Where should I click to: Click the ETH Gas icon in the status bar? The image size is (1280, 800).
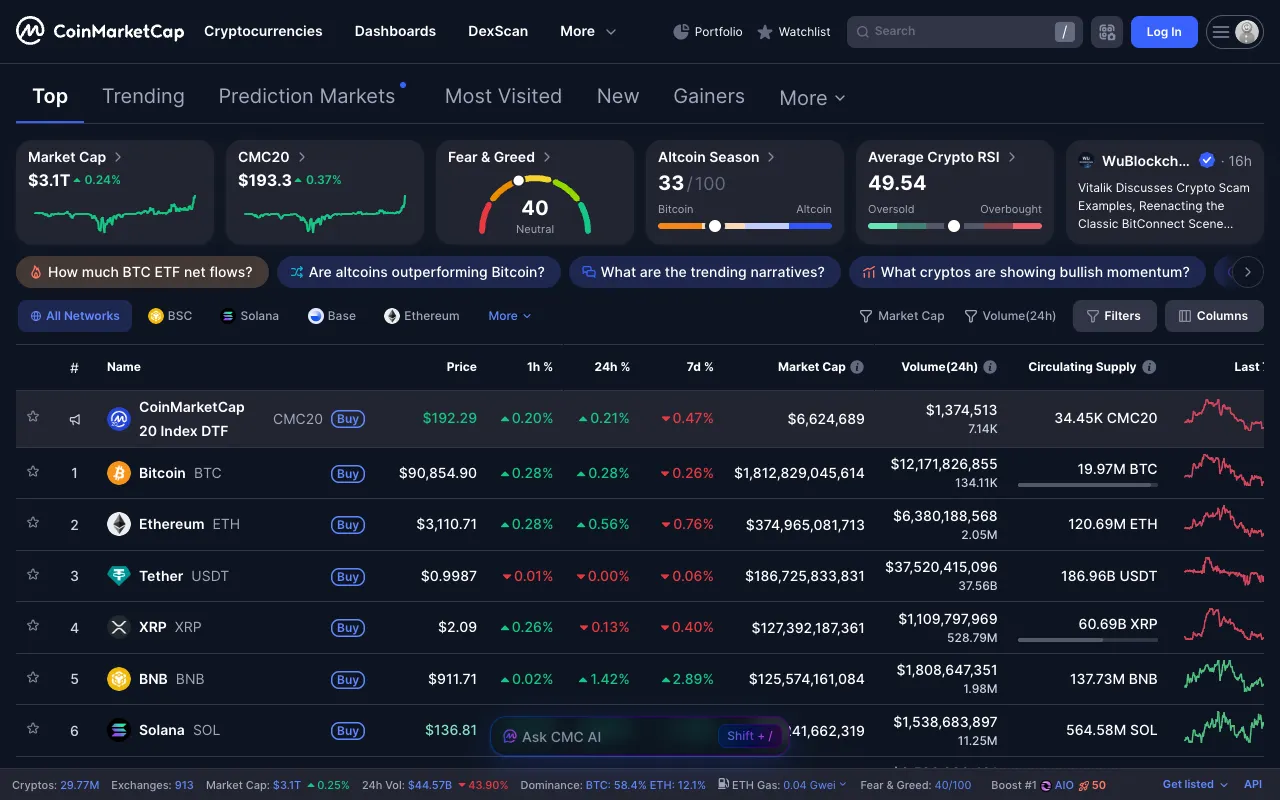pyautogui.click(x=722, y=785)
